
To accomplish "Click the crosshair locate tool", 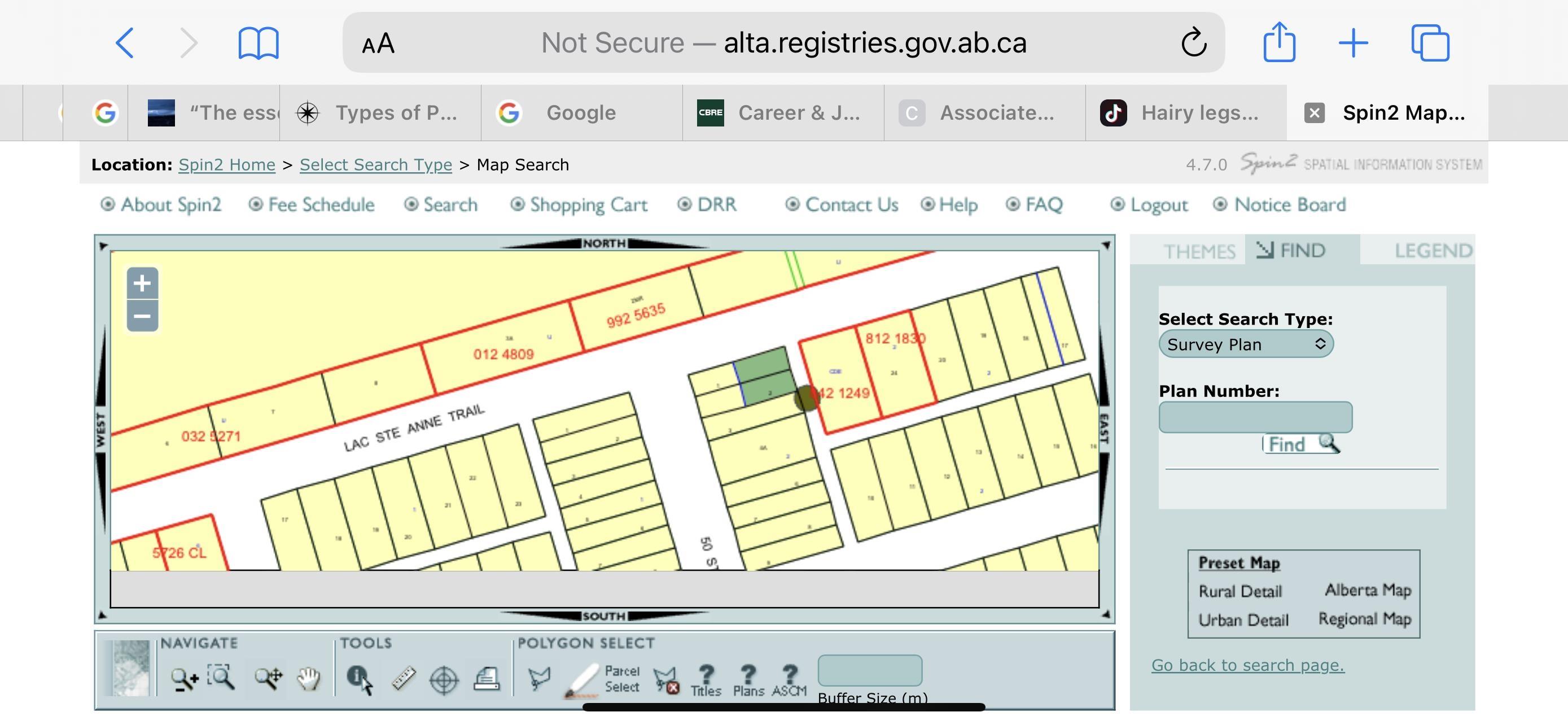I will pyautogui.click(x=444, y=679).
